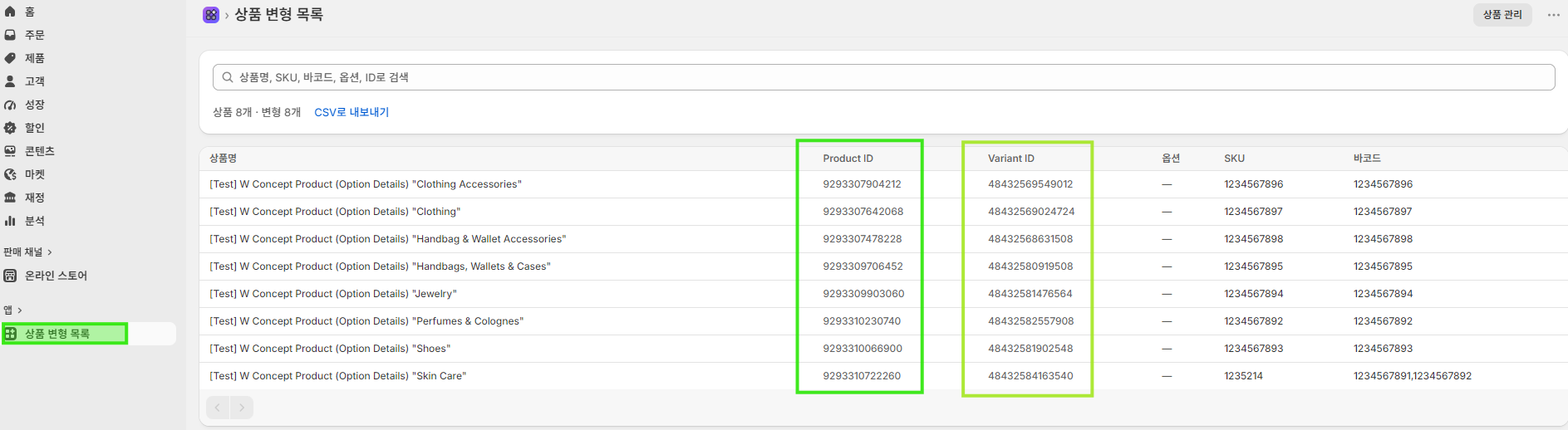Open Markets globe icon
The image size is (1568, 430).
10,174
